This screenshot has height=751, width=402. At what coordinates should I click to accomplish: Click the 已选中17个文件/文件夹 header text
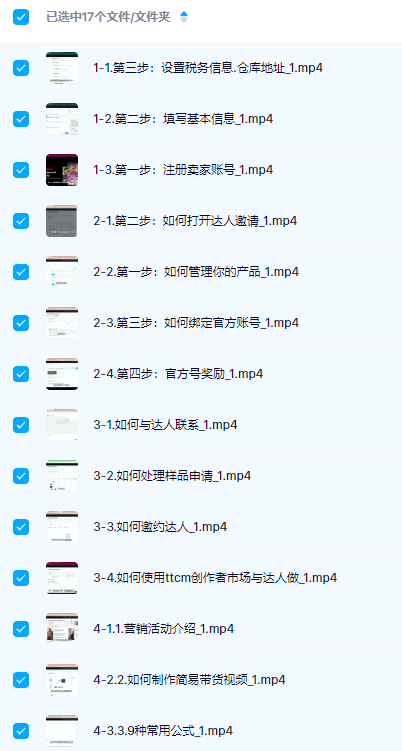pos(108,18)
